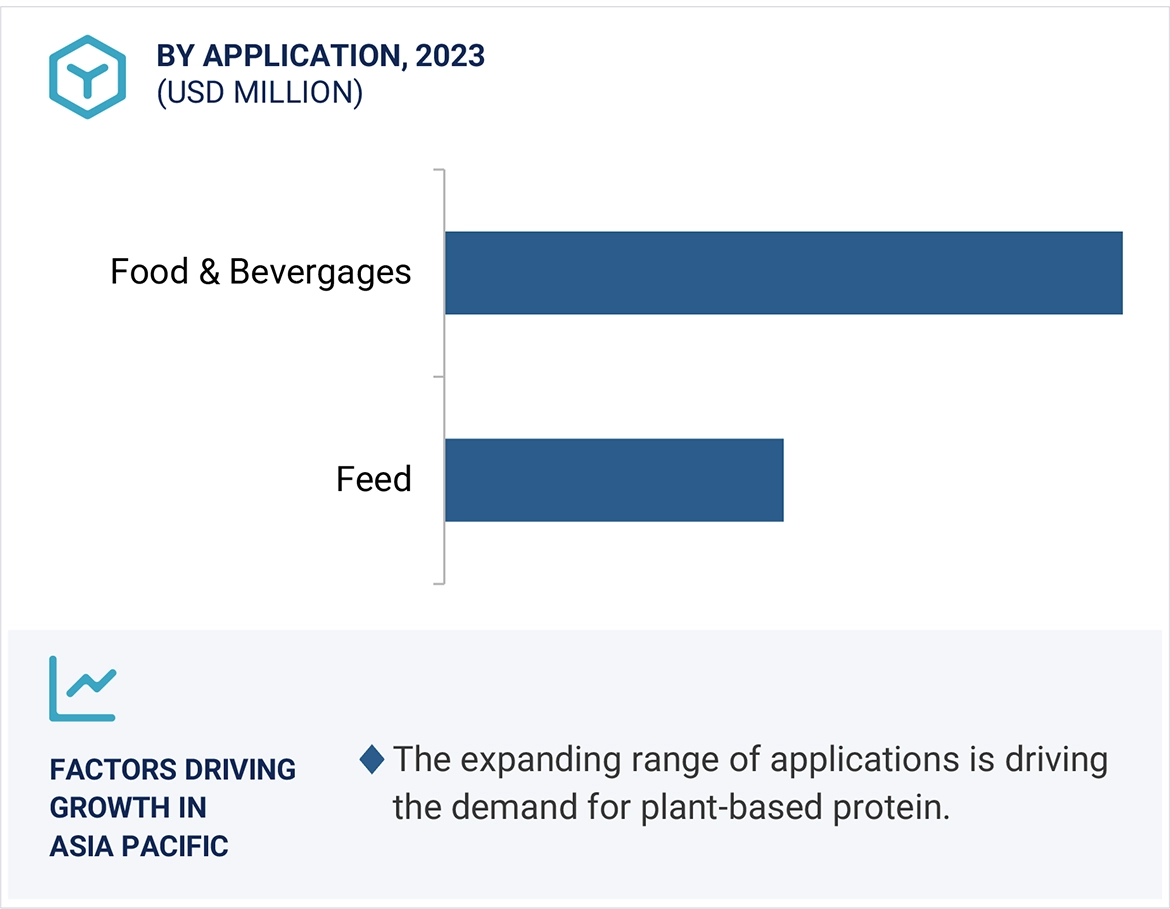This screenshot has width=1170, height=909.
Task: Click the "FACTORS DRIVING" heading line
Action: click(173, 770)
